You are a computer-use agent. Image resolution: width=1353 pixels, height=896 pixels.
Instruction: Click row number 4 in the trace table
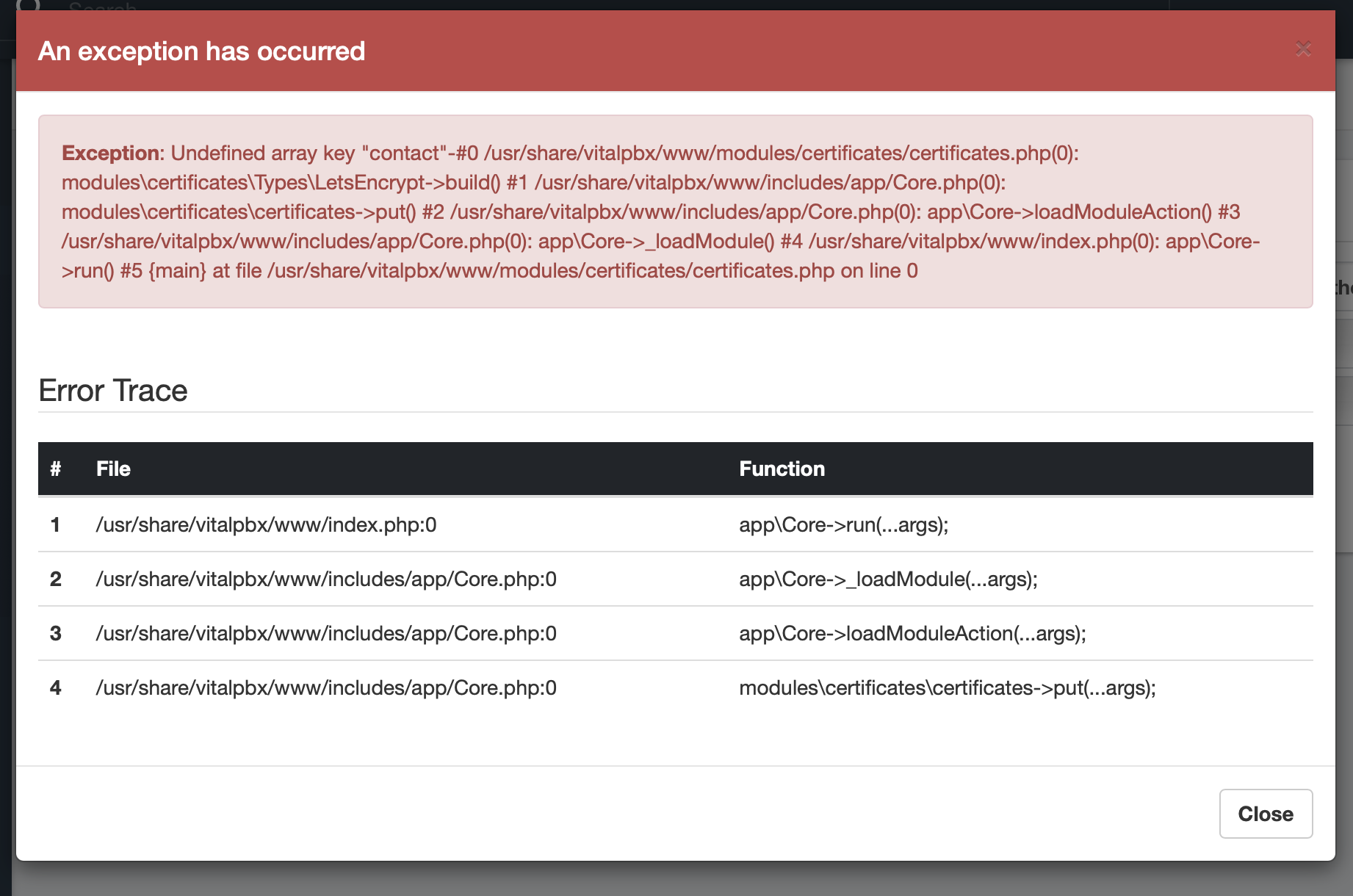56,688
